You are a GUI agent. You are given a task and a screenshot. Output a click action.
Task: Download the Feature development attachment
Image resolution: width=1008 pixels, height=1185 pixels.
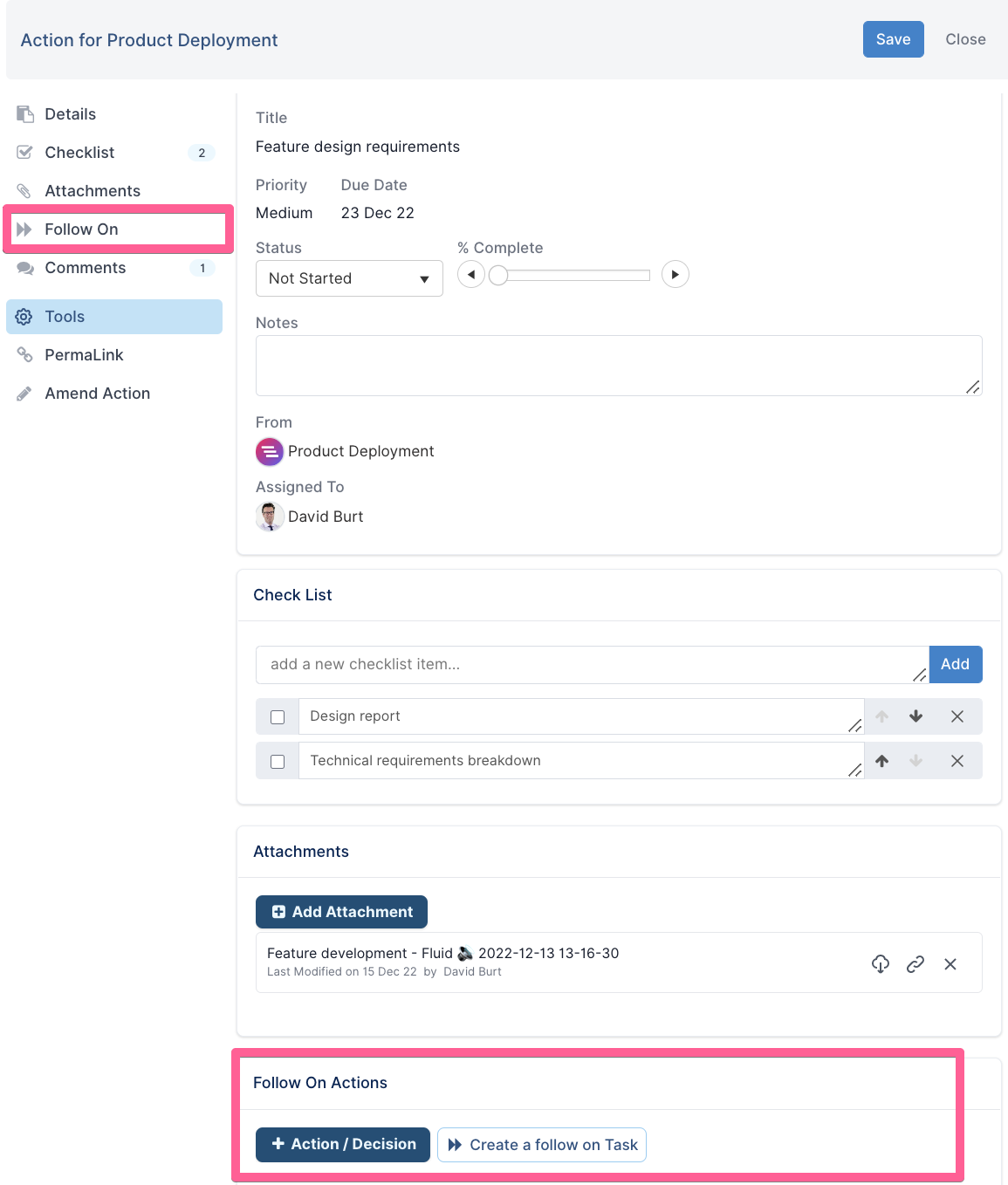(880, 963)
